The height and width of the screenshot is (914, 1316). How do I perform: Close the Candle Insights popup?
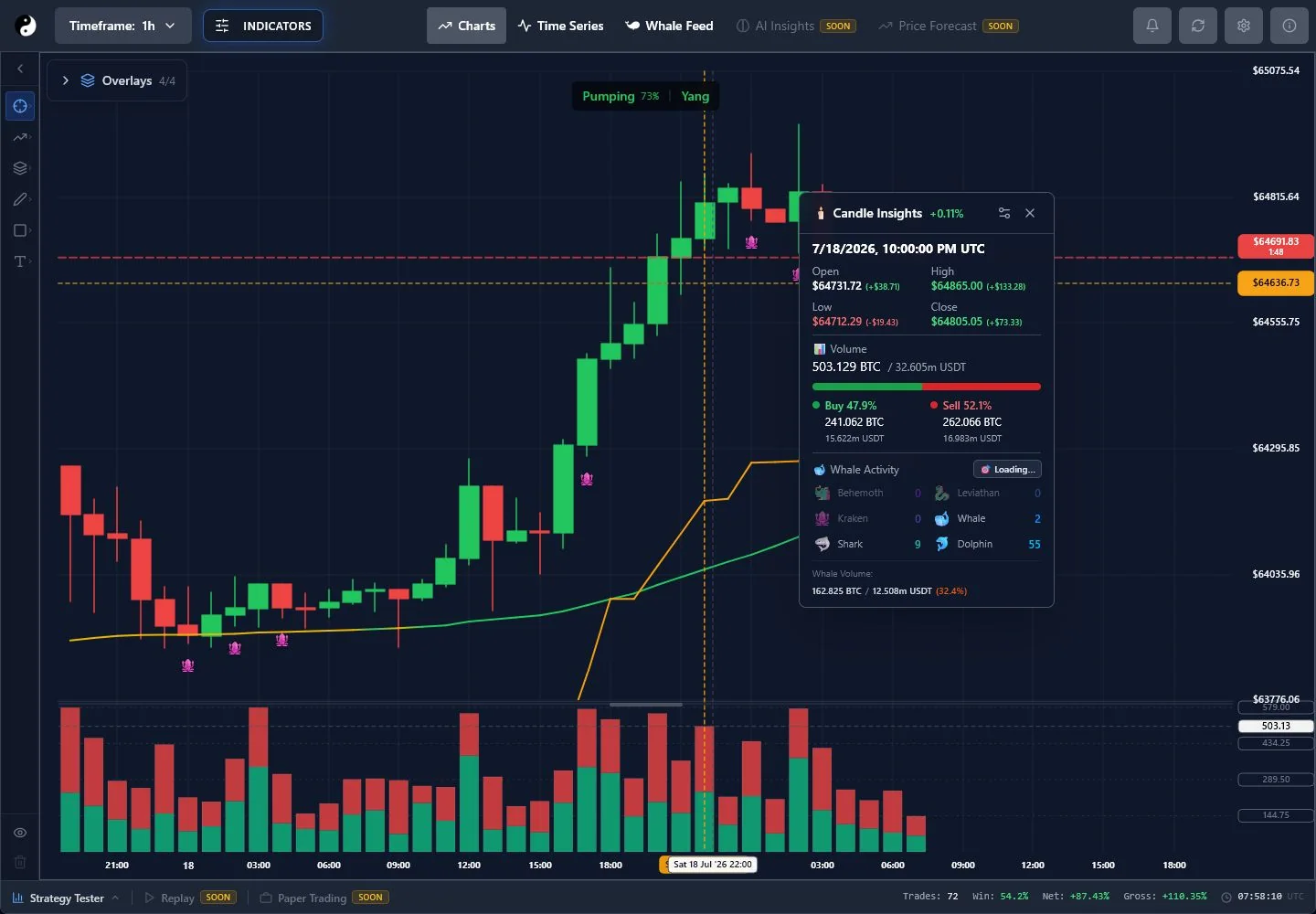(1030, 213)
